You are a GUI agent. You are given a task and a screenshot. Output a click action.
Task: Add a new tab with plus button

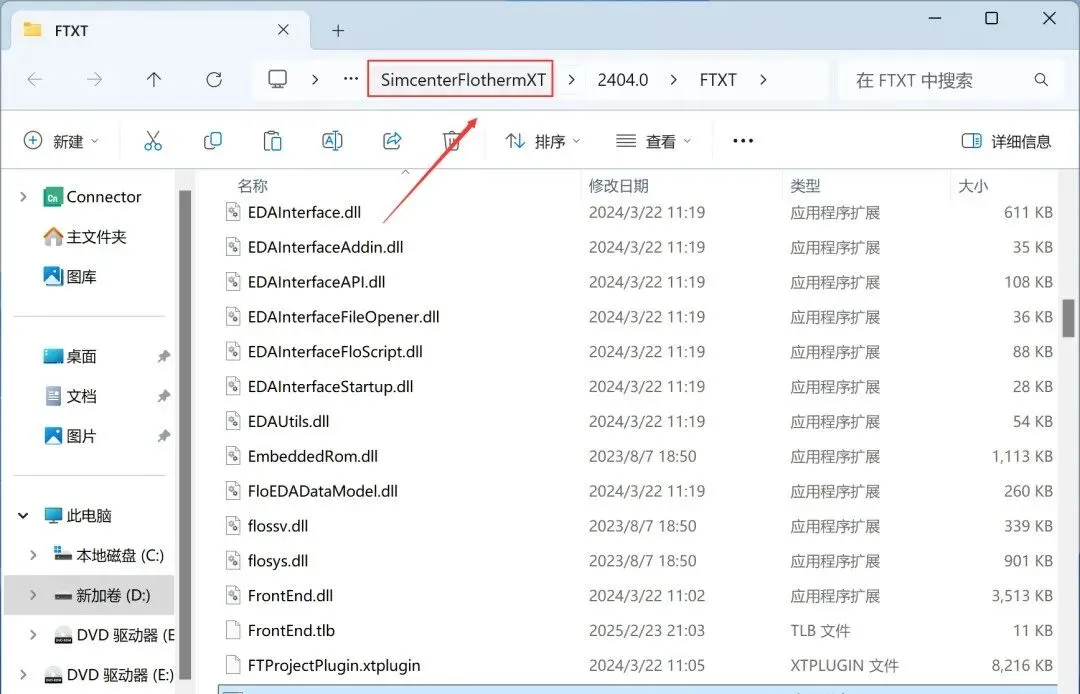(338, 30)
